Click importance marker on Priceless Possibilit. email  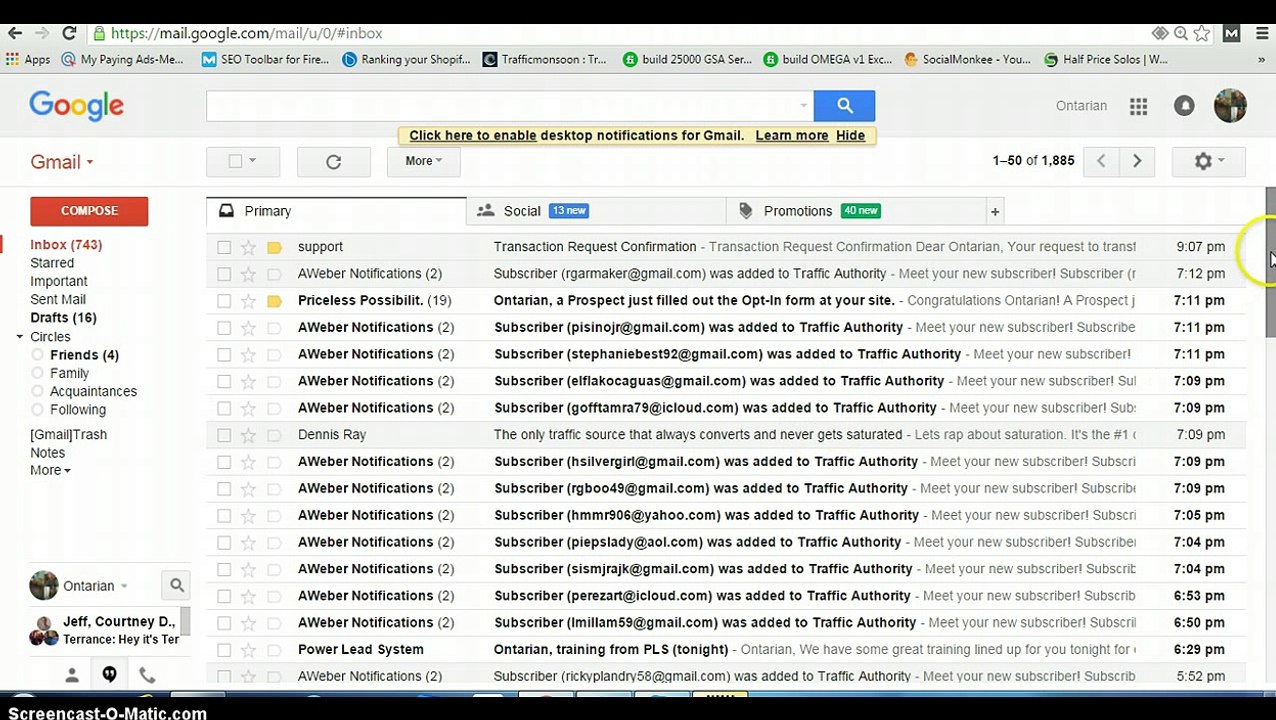coord(274,301)
